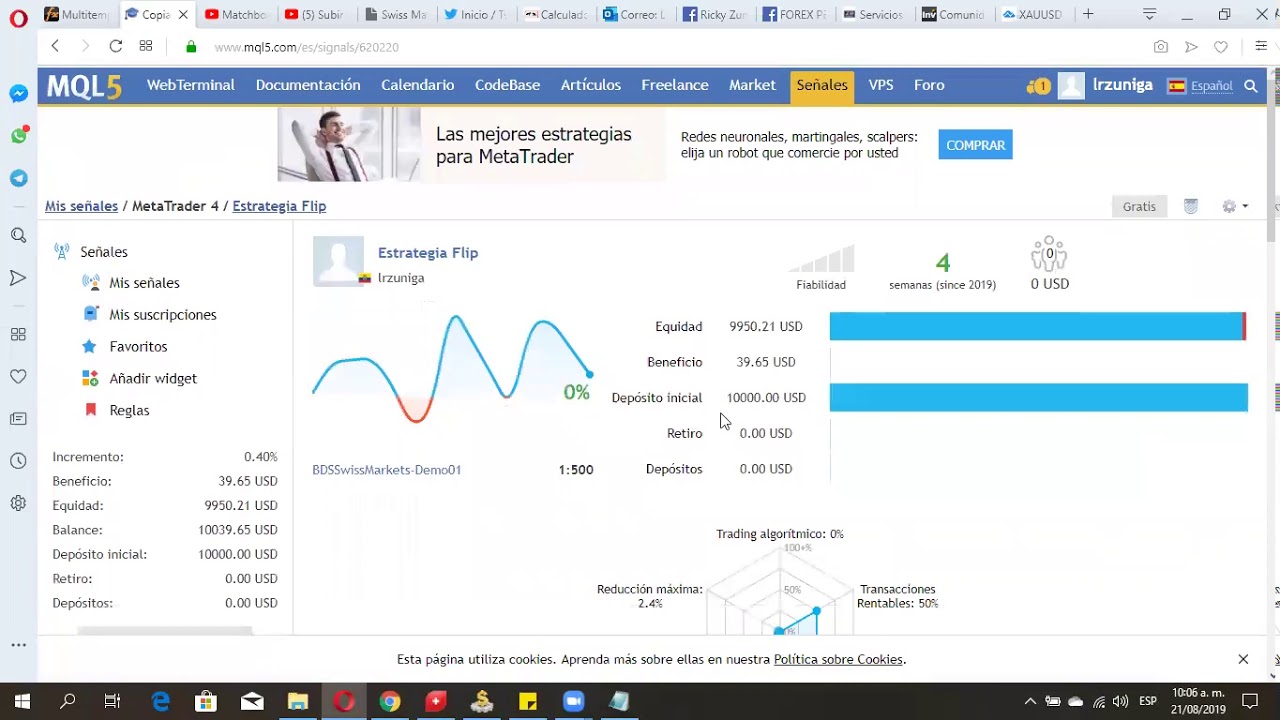Image resolution: width=1280 pixels, height=720 pixels.
Task: Open Telegram in Opera sidebar
Action: [x=18, y=178]
